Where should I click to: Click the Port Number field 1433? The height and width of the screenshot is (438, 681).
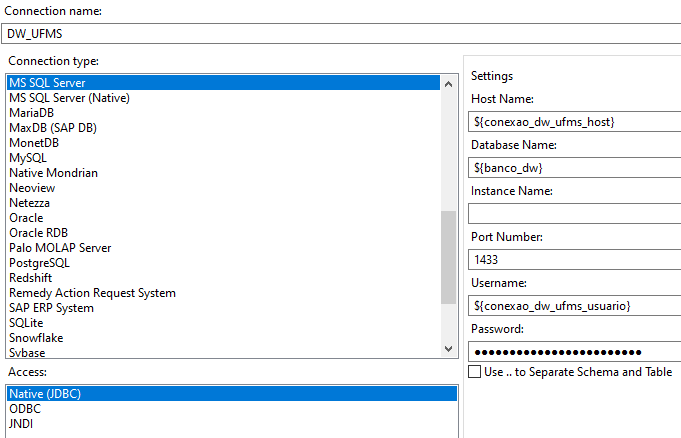pyautogui.click(x=575, y=260)
